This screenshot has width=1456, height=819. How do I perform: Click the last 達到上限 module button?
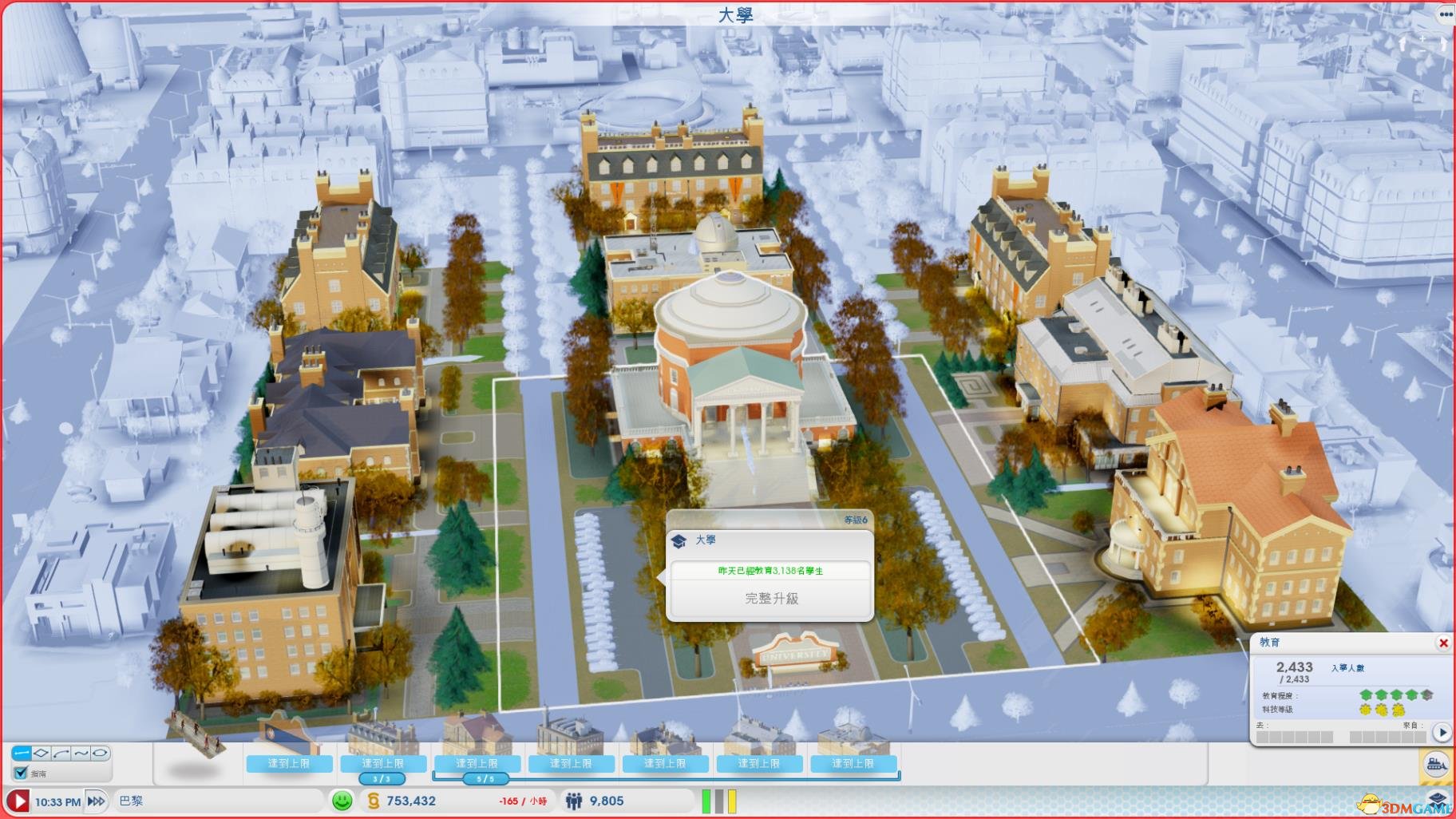853,763
